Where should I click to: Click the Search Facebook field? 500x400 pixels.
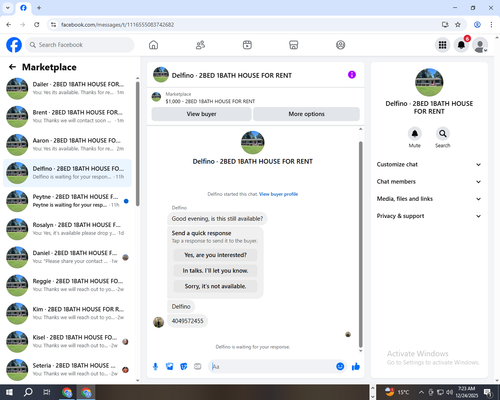[x=80, y=45]
